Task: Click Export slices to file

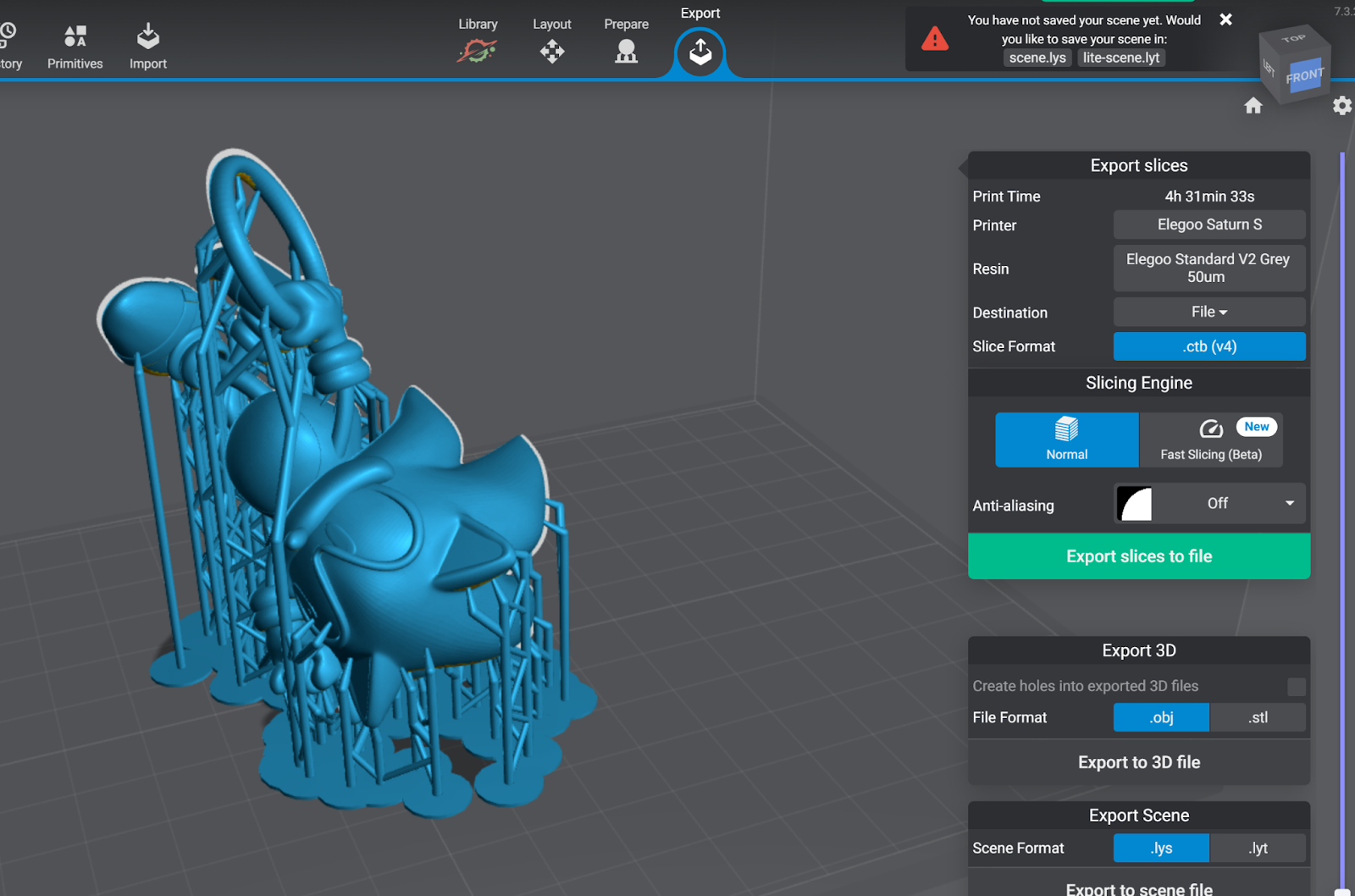Action: (x=1139, y=556)
